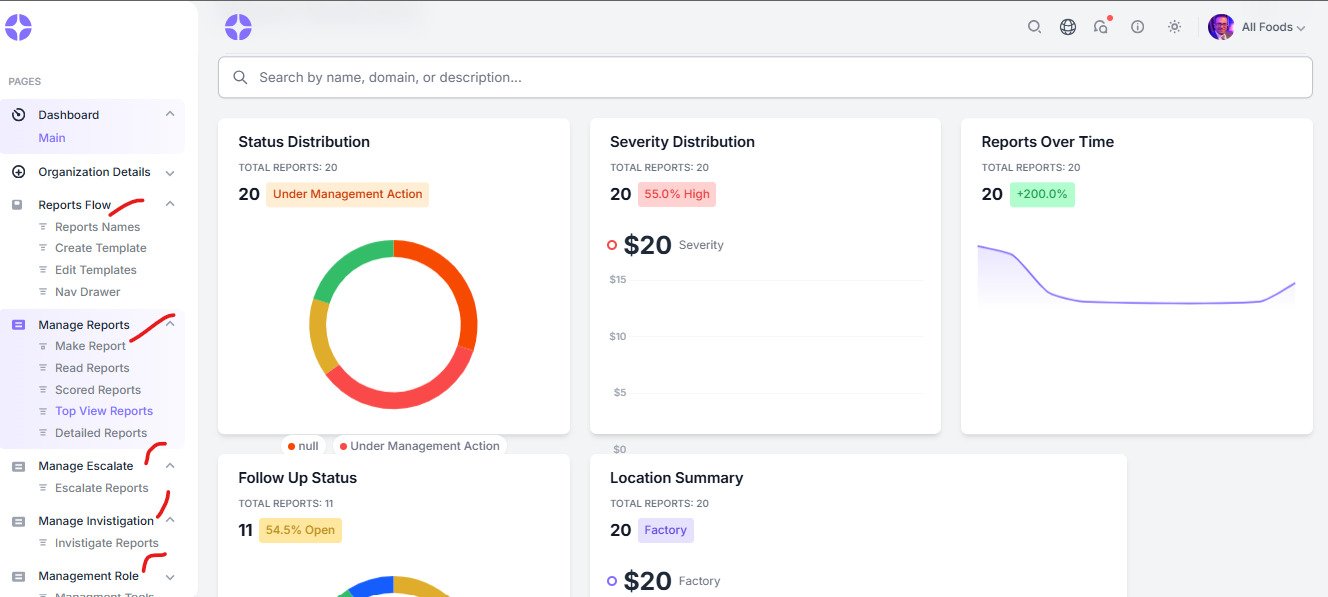Click the Manage Reports sidebar icon
This screenshot has width=1328, height=597.
click(18, 325)
